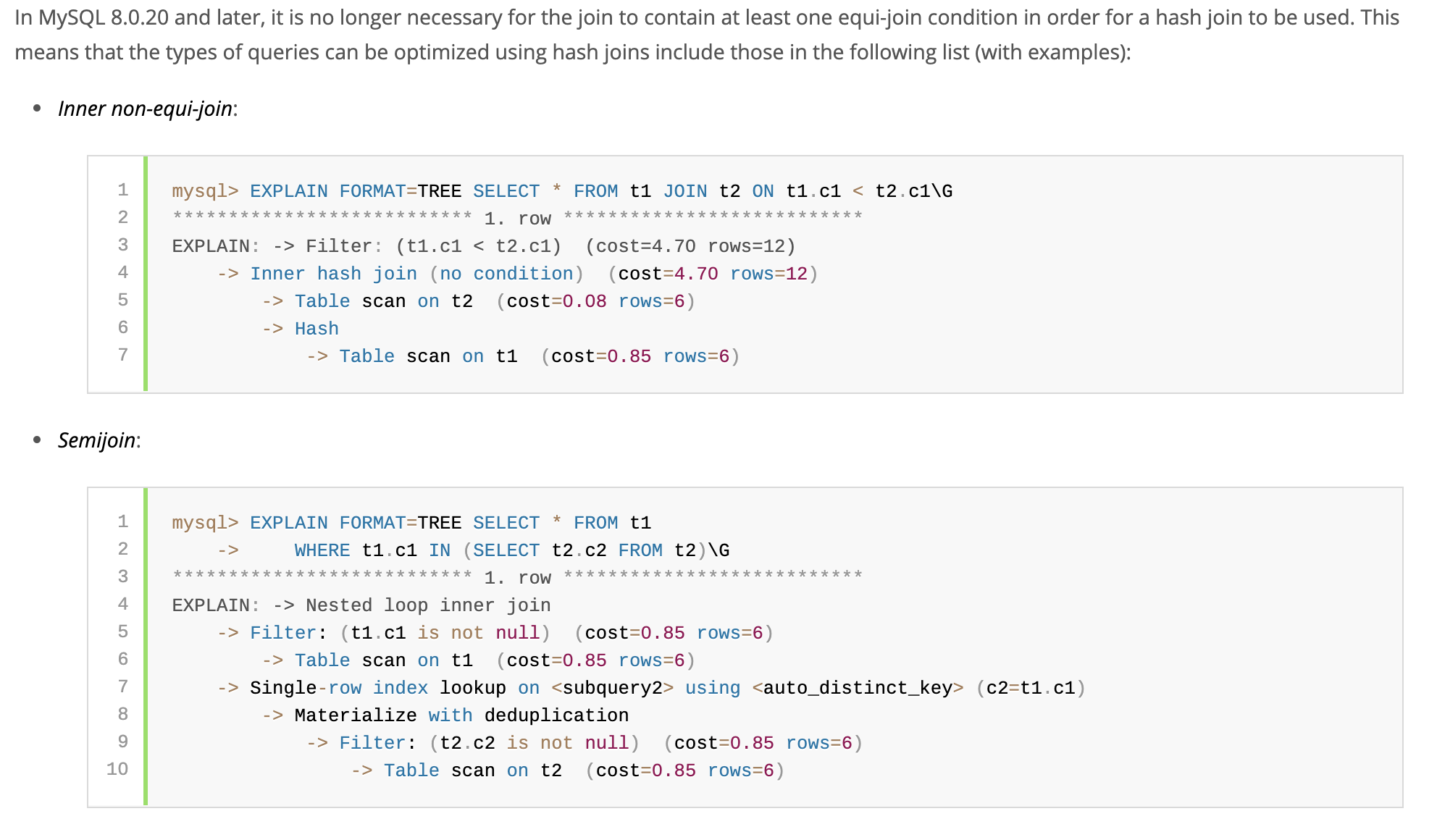Click line number 7 in first code block
The image size is (1437, 840).
click(123, 355)
